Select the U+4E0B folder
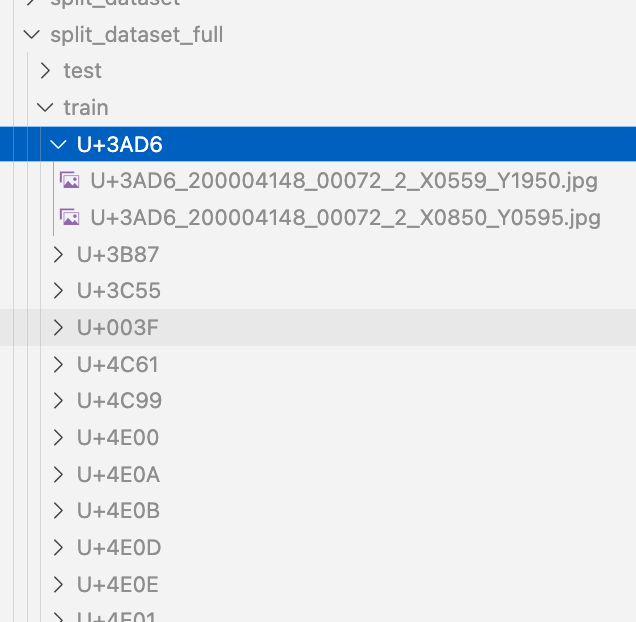The width and height of the screenshot is (636, 622). (x=118, y=511)
